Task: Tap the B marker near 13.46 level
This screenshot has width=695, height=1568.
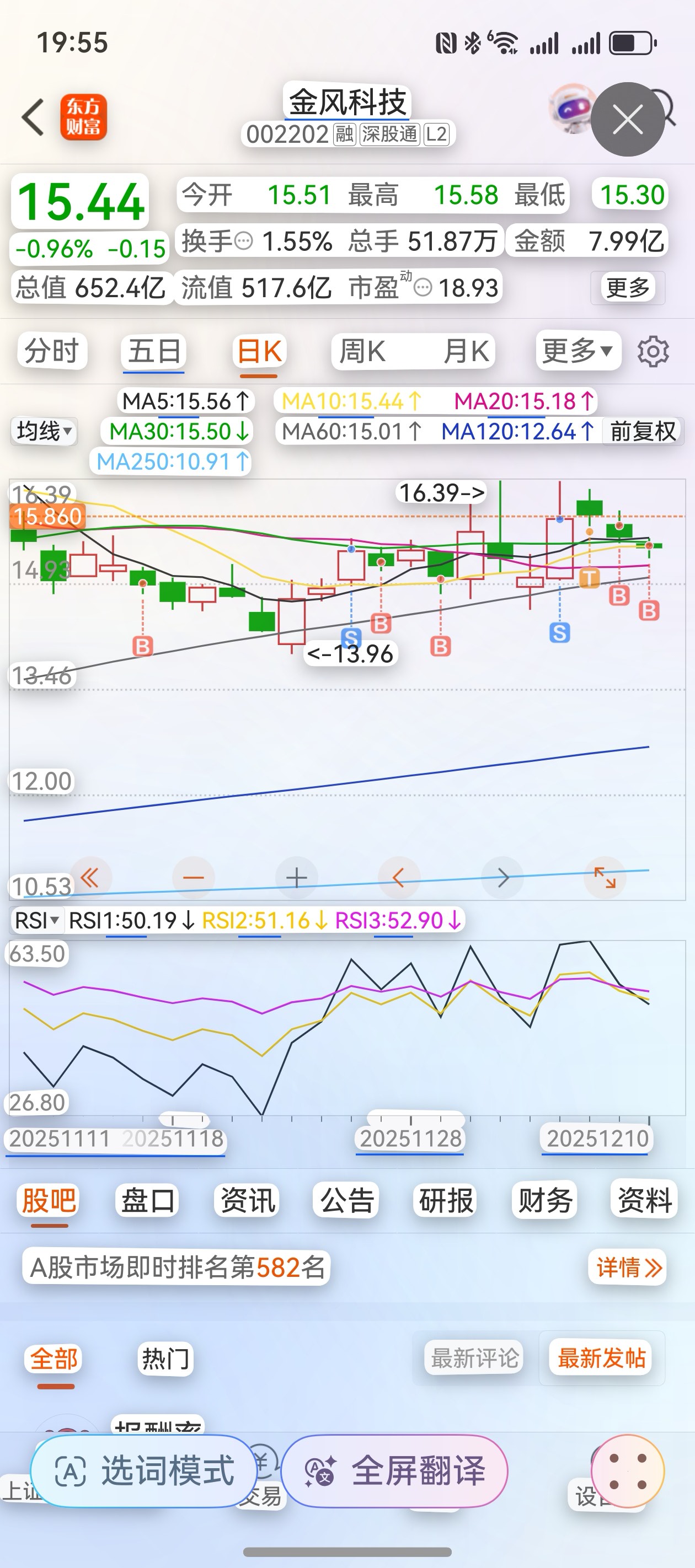Action: 142,646
